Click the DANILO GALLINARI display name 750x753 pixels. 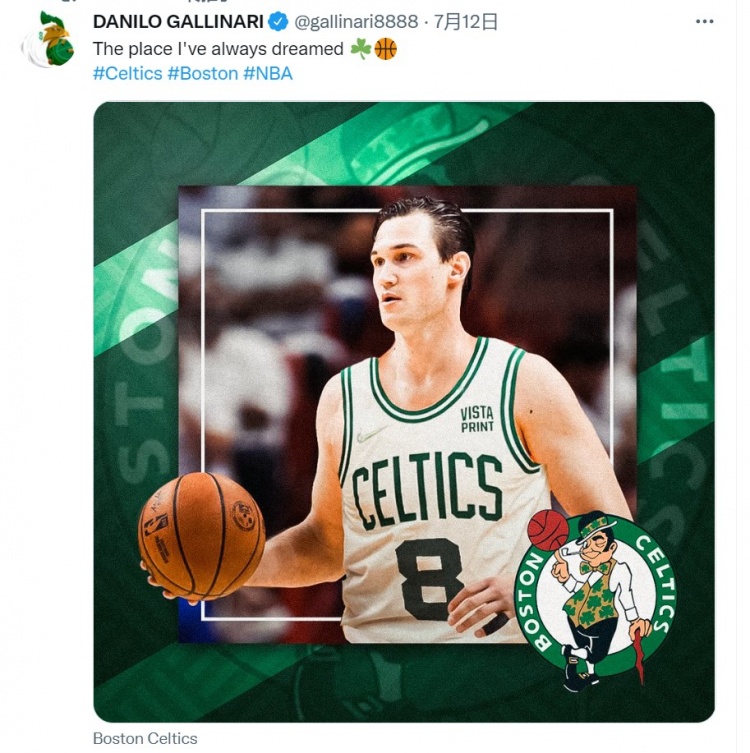[178, 22]
